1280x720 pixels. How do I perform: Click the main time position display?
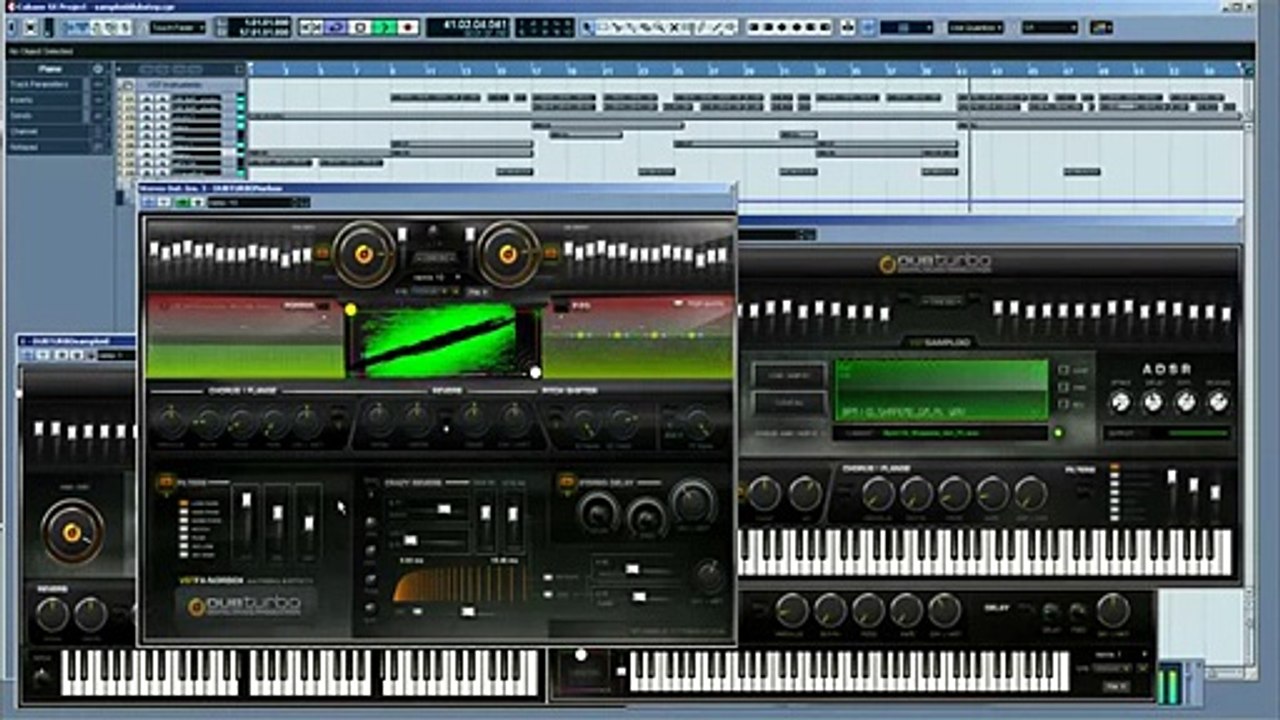pos(468,27)
